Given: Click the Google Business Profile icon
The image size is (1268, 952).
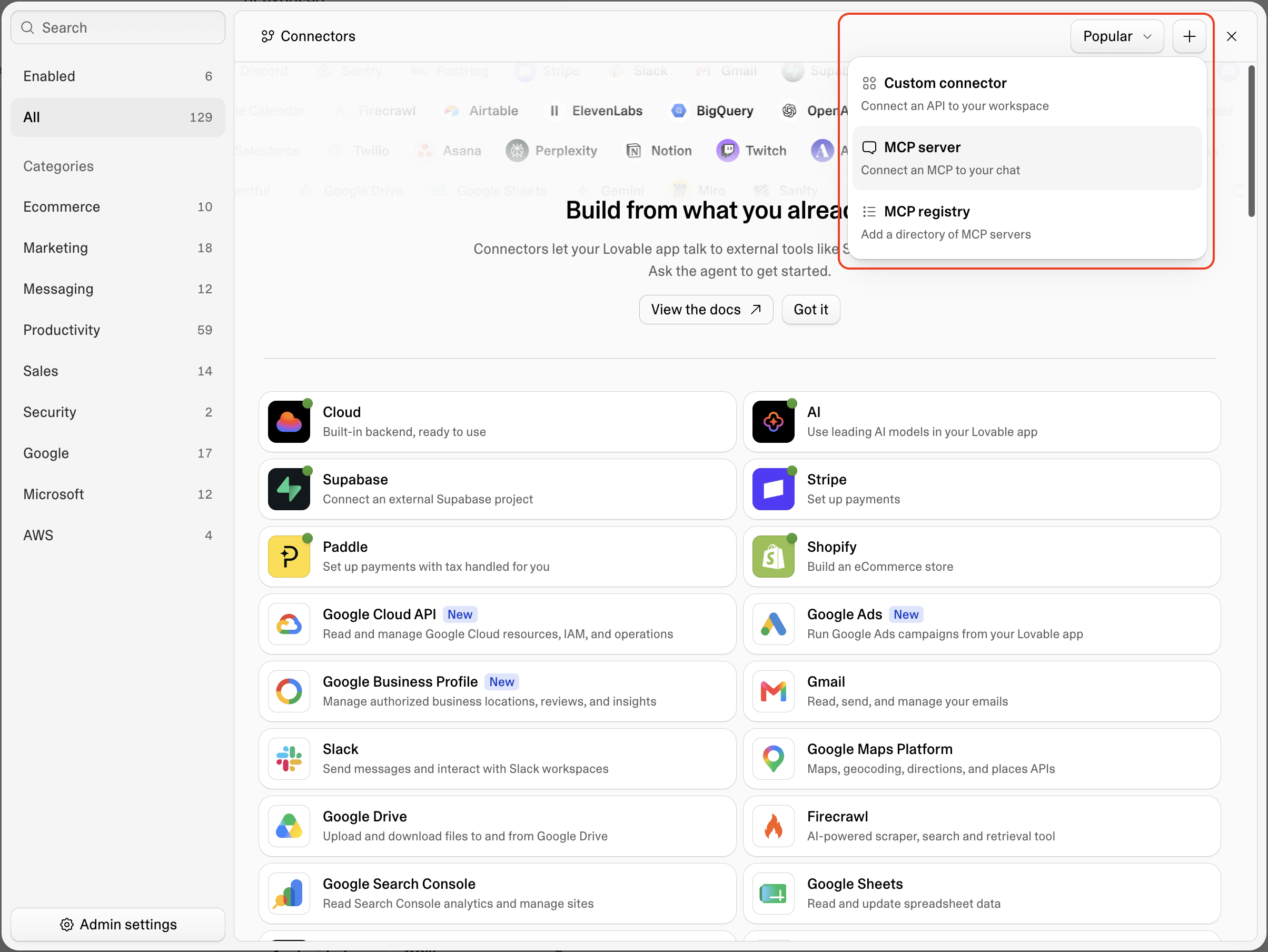Looking at the screenshot, I should pyautogui.click(x=289, y=691).
